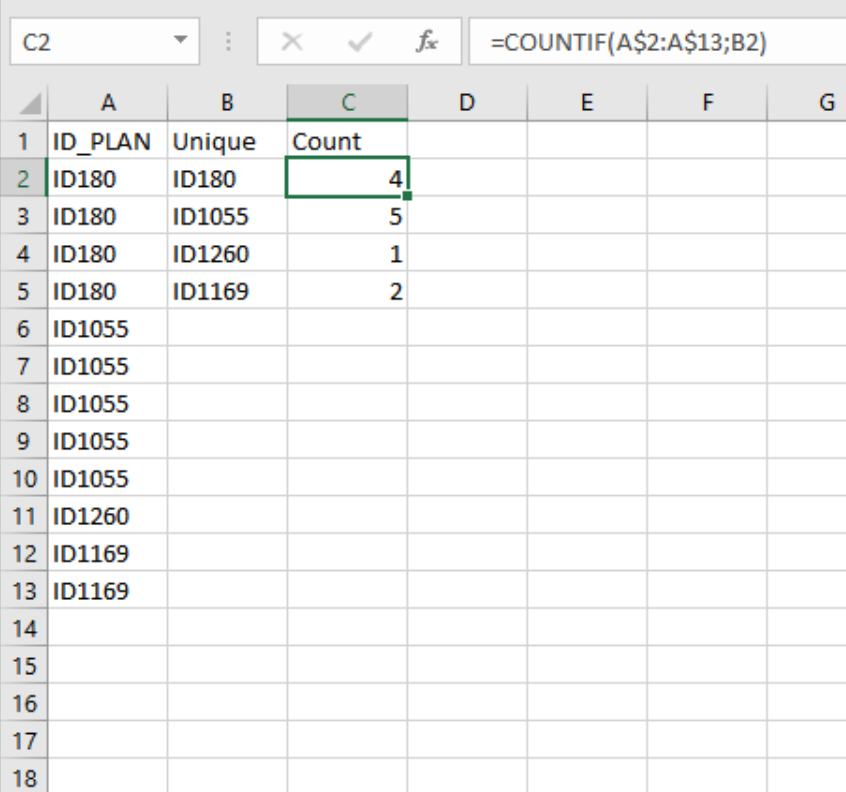Click the fill handle on cell C2
The image size is (846, 792).
tap(408, 197)
